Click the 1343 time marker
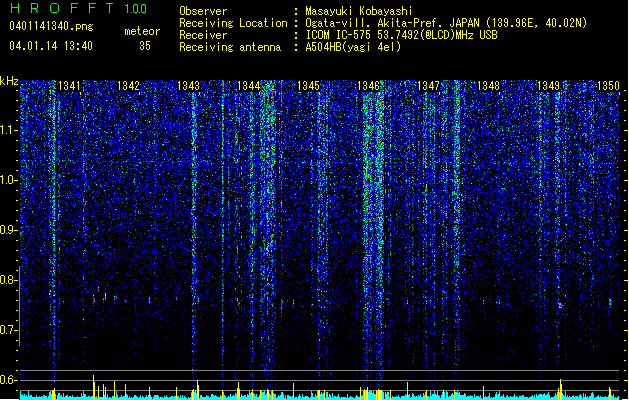 (189, 86)
